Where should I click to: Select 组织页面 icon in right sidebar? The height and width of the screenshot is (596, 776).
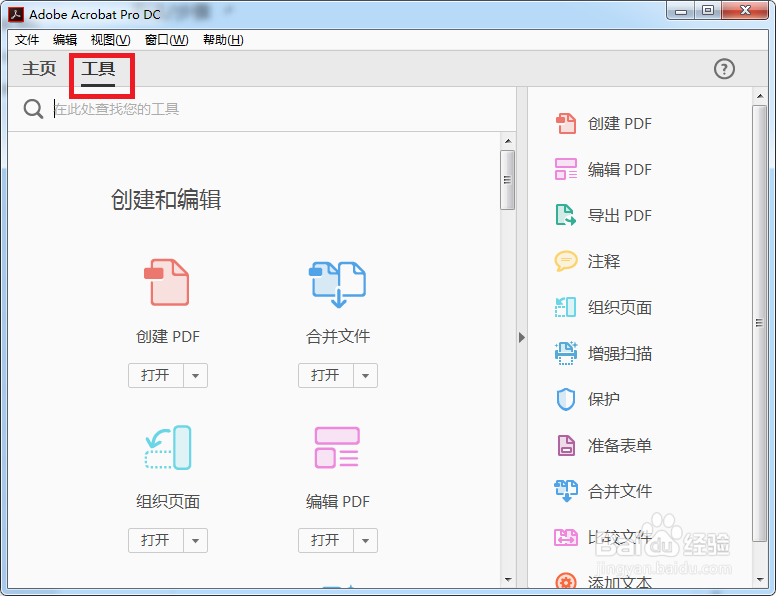[x=566, y=307]
